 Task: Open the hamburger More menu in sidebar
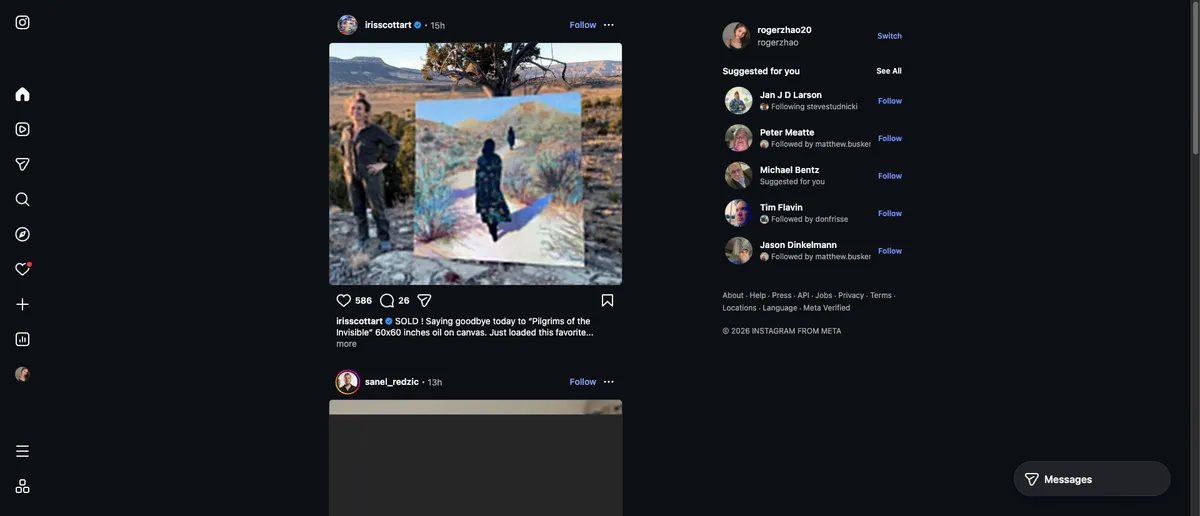point(22,451)
